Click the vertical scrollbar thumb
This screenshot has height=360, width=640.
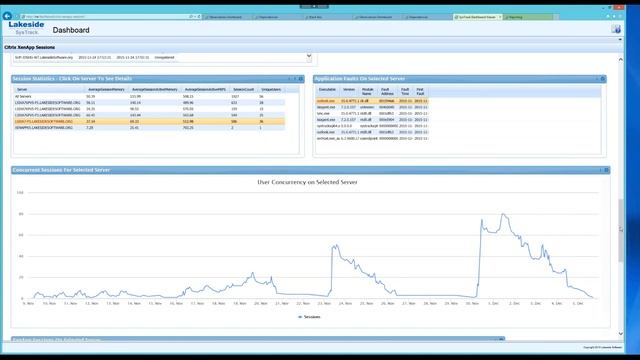point(621,231)
